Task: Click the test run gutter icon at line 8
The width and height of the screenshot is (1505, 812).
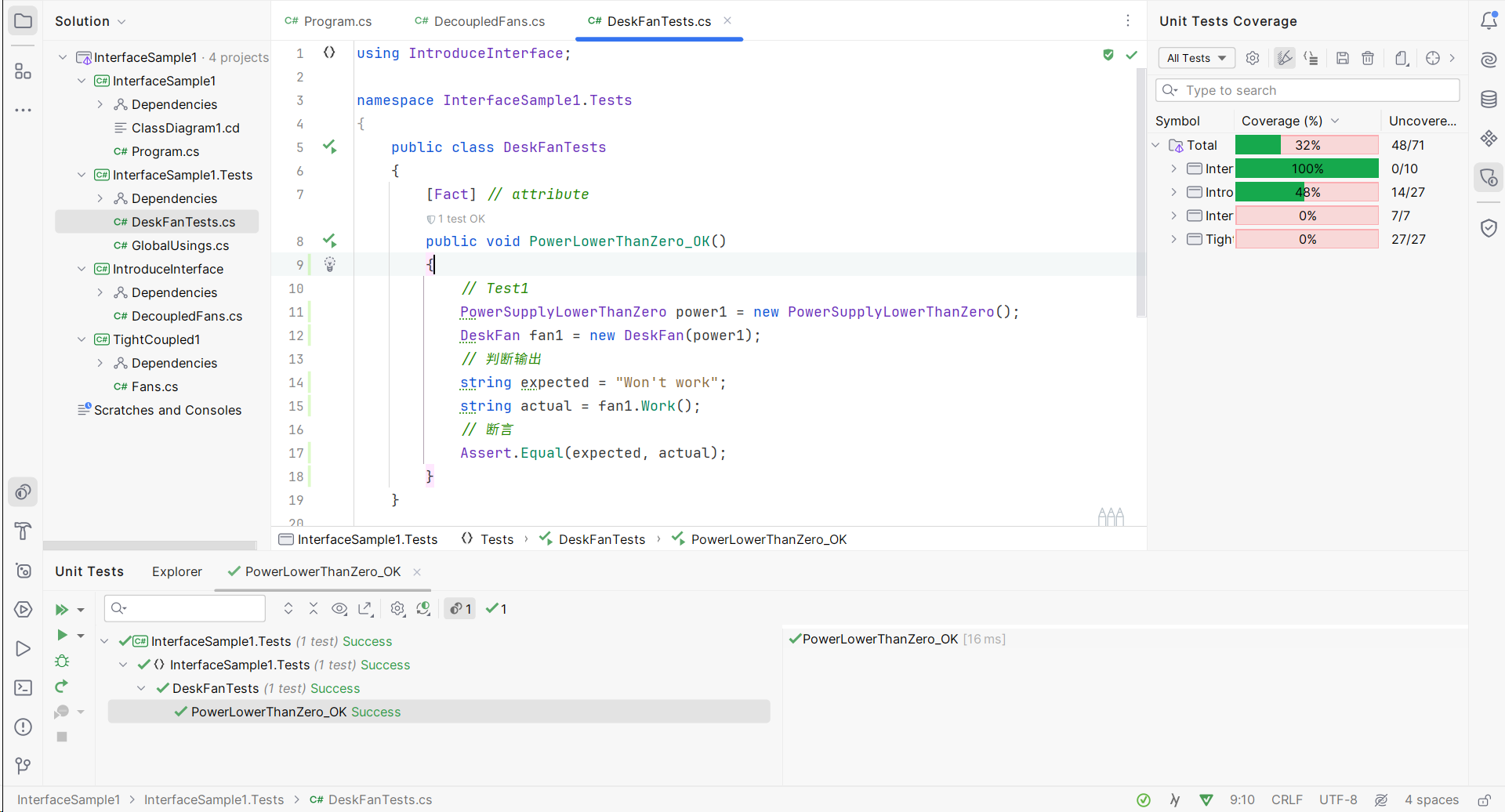Action: [x=330, y=241]
